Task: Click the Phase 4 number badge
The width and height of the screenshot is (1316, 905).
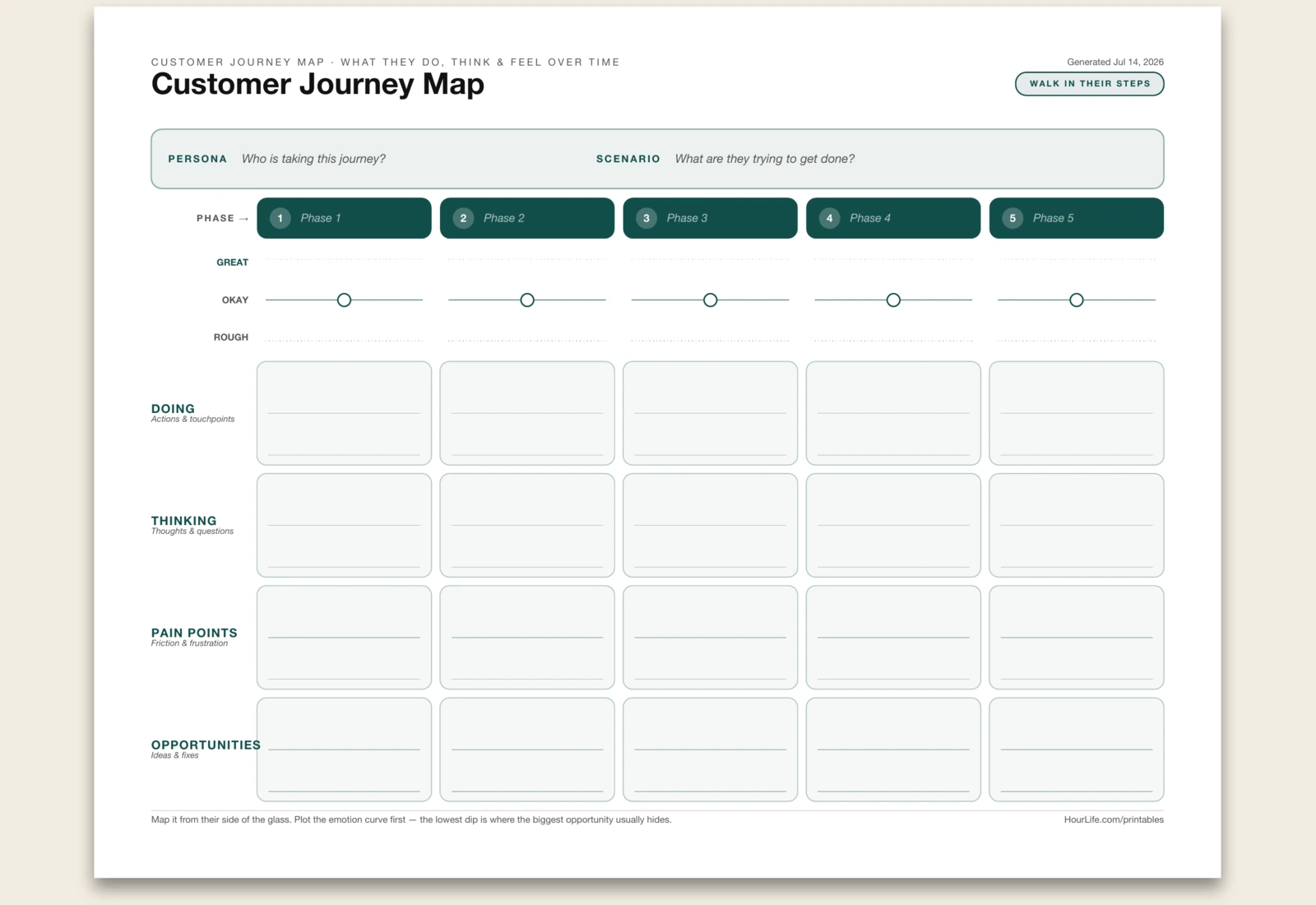Action: 829,218
